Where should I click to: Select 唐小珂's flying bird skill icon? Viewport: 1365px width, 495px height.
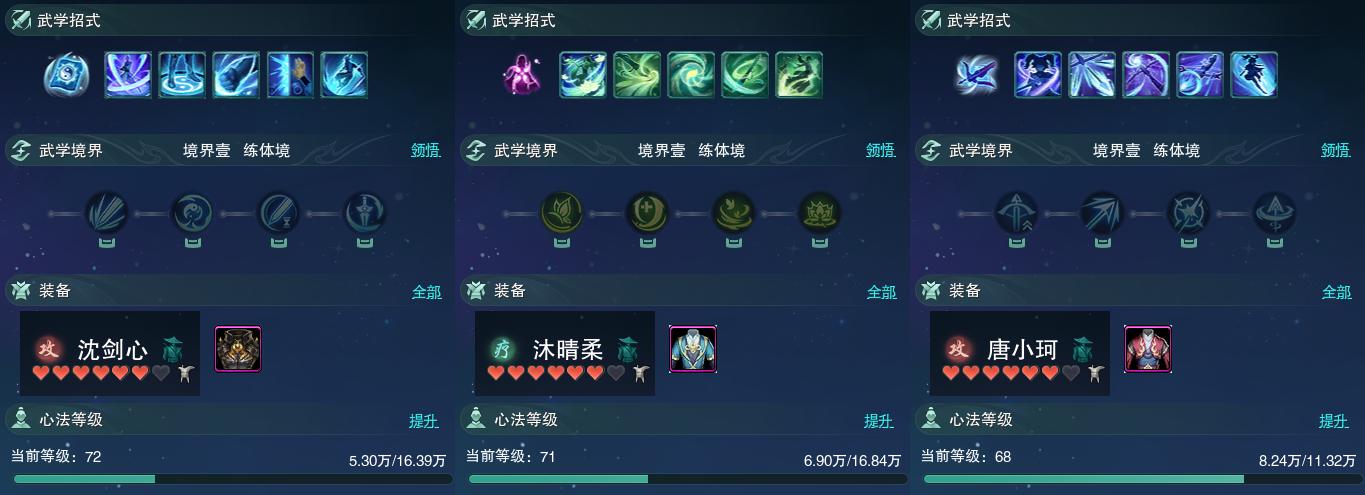977,75
